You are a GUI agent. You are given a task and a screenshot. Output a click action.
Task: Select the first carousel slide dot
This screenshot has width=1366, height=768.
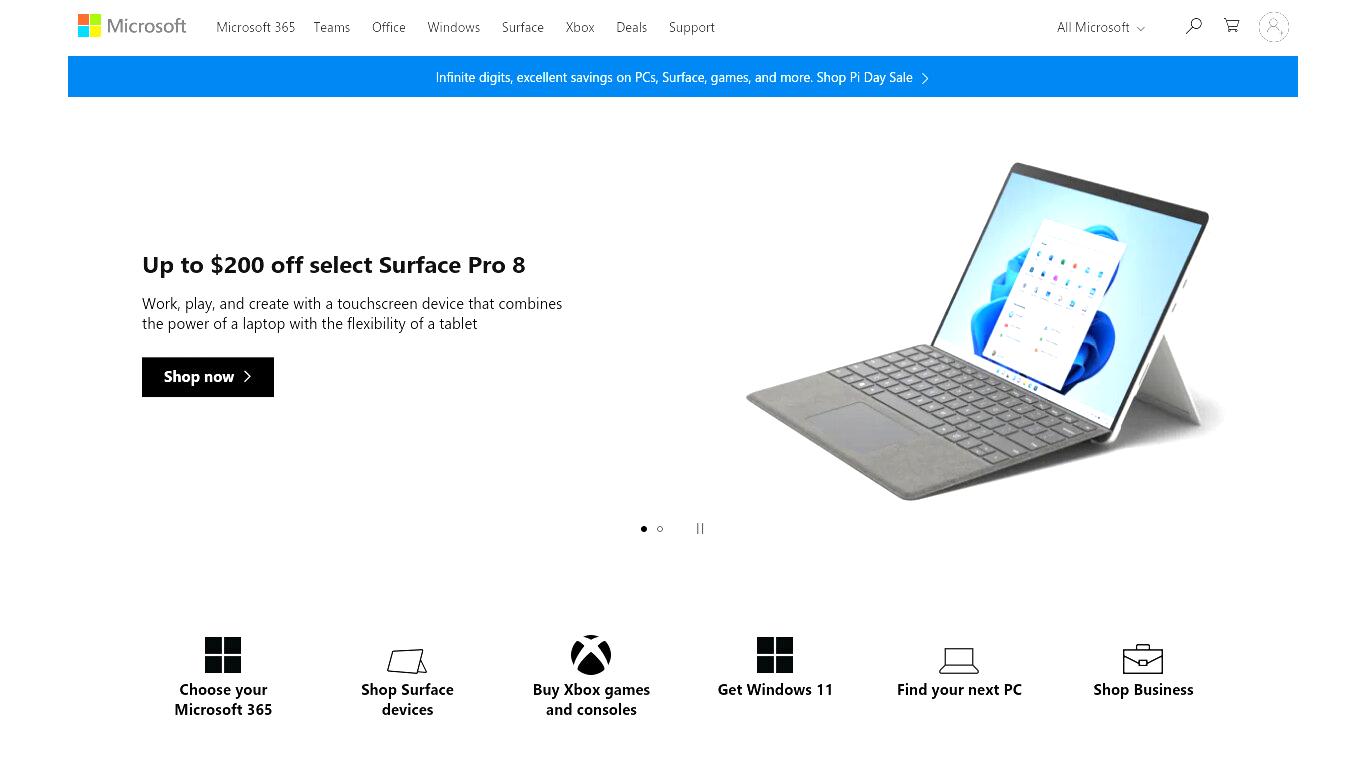coord(644,529)
